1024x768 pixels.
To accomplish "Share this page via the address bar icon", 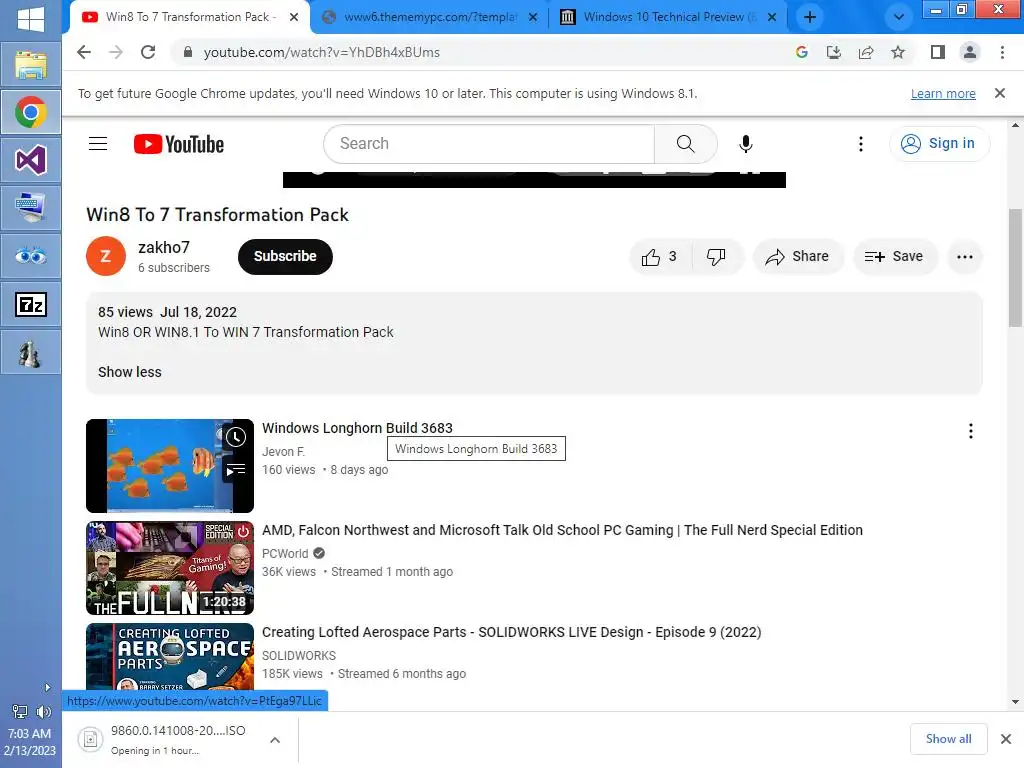I will [x=866, y=52].
